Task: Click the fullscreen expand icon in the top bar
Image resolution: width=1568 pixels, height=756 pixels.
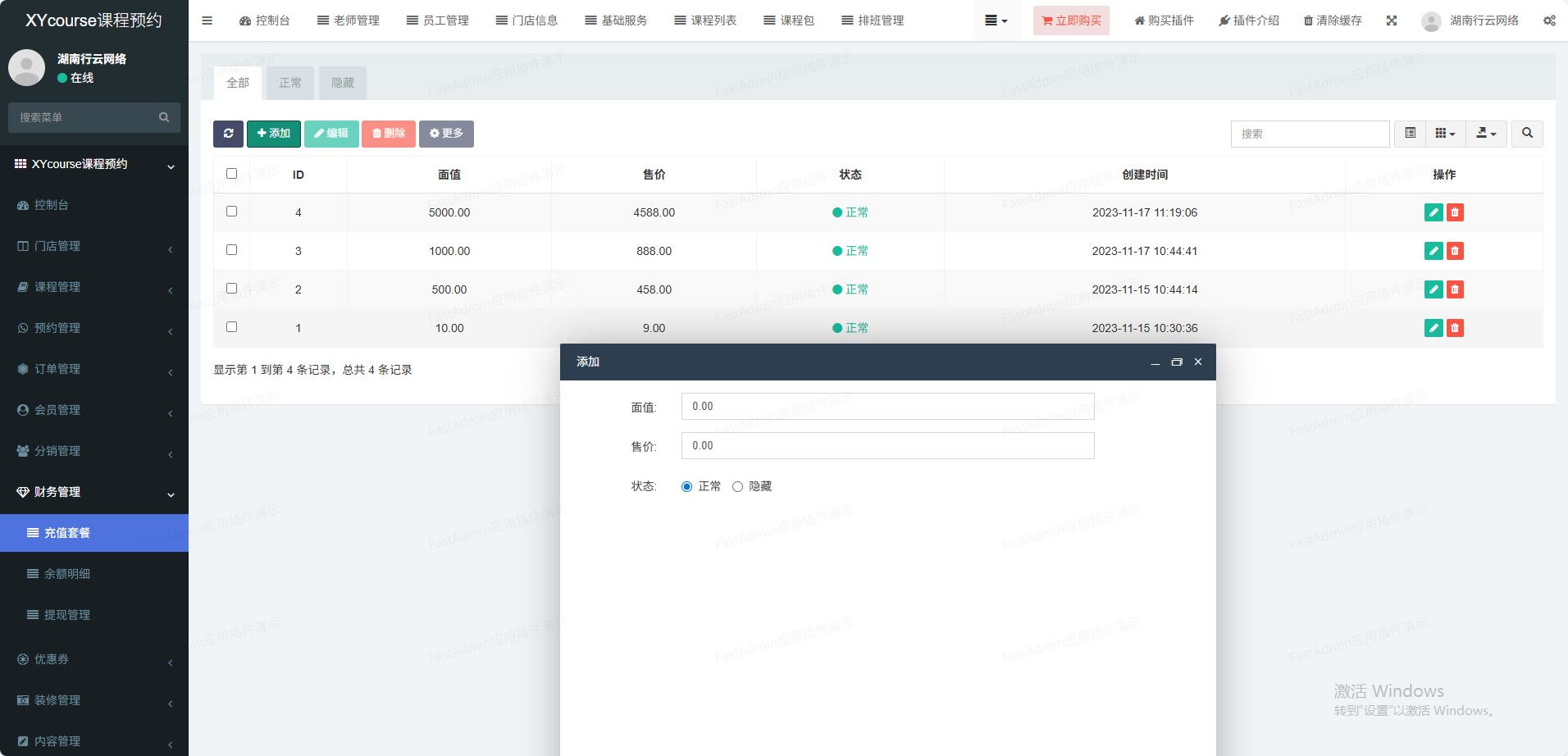Action: (x=1392, y=20)
